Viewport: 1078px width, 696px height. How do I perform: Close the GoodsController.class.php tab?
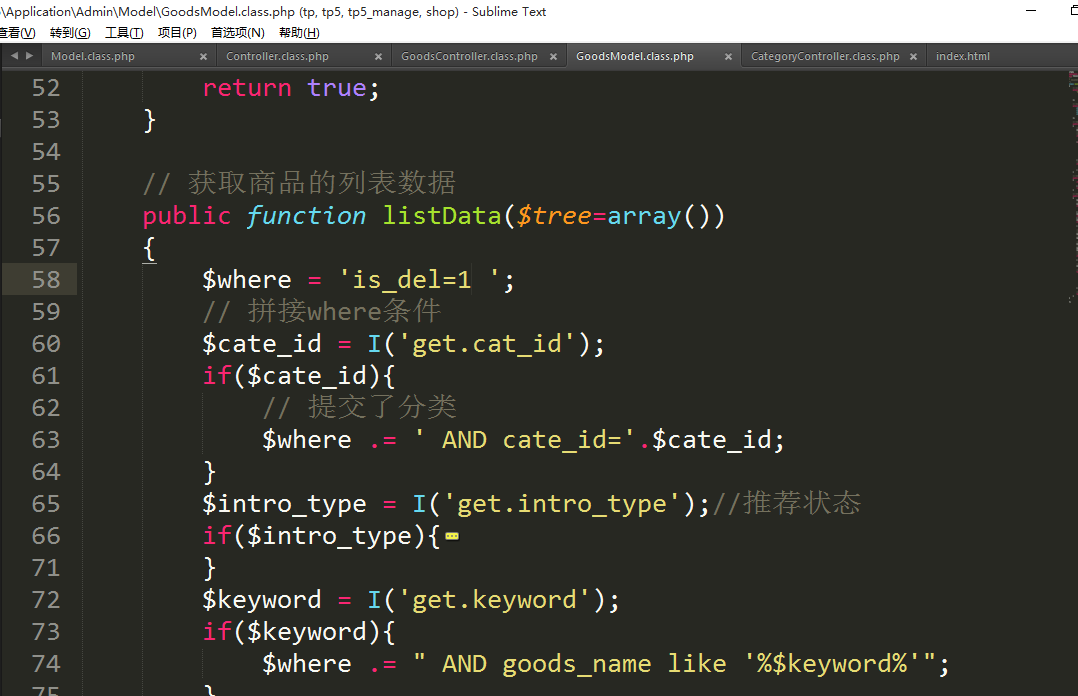pyautogui.click(x=554, y=57)
